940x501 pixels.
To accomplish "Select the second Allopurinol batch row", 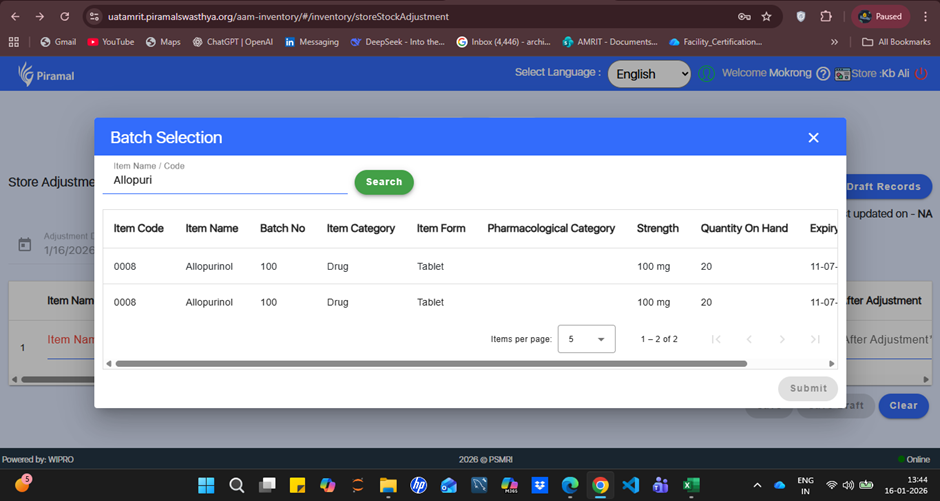I will pyautogui.click(x=400, y=302).
